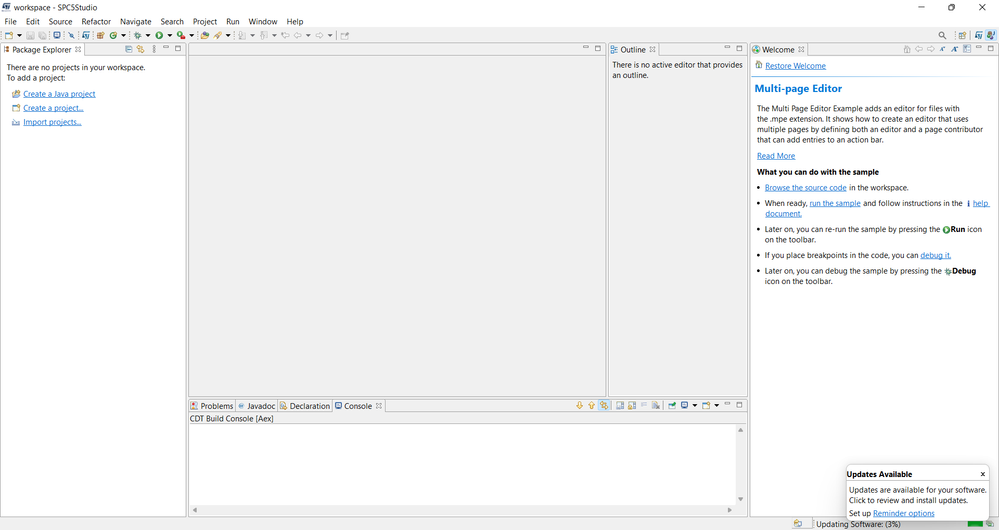Click the debug it link
Screen dimensions: 999x530
(935, 255)
